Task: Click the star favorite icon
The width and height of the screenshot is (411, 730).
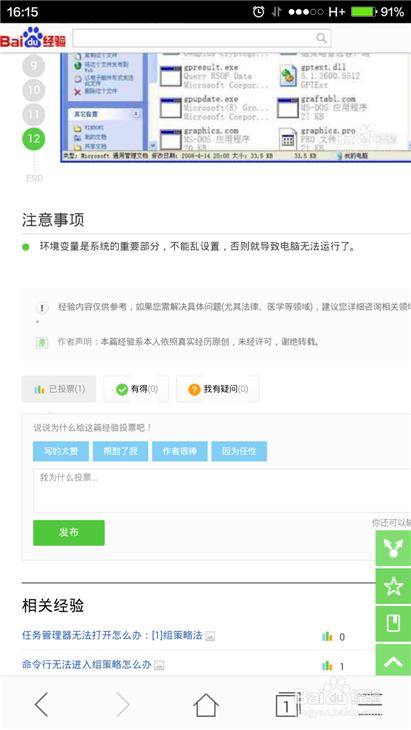Action: click(393, 586)
